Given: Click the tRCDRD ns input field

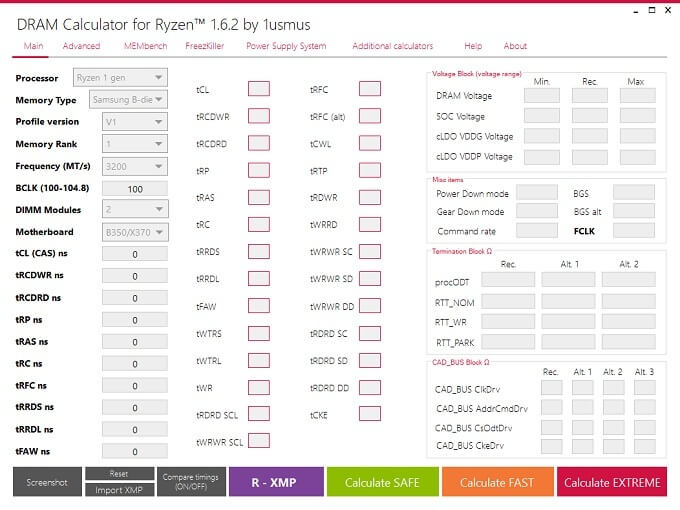Looking at the screenshot, I should coord(135,298).
